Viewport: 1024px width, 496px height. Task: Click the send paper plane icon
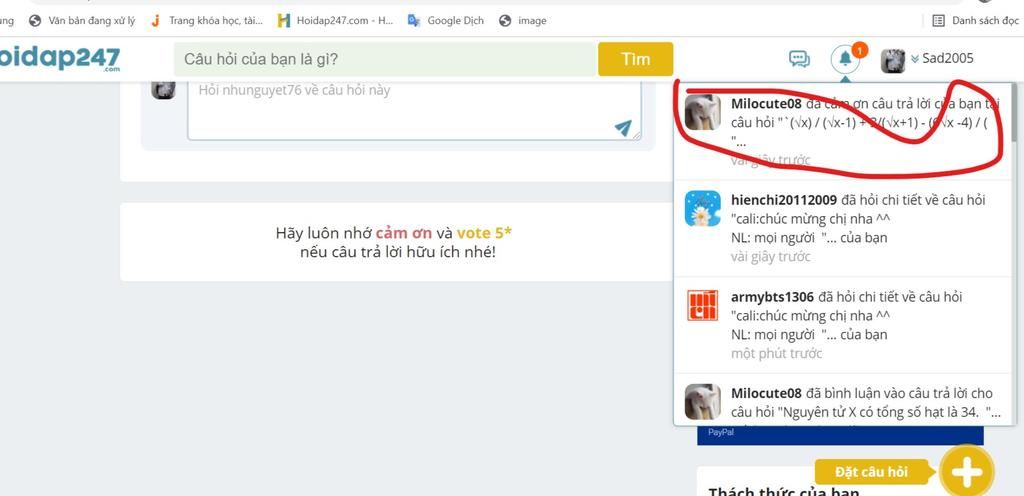(x=623, y=127)
